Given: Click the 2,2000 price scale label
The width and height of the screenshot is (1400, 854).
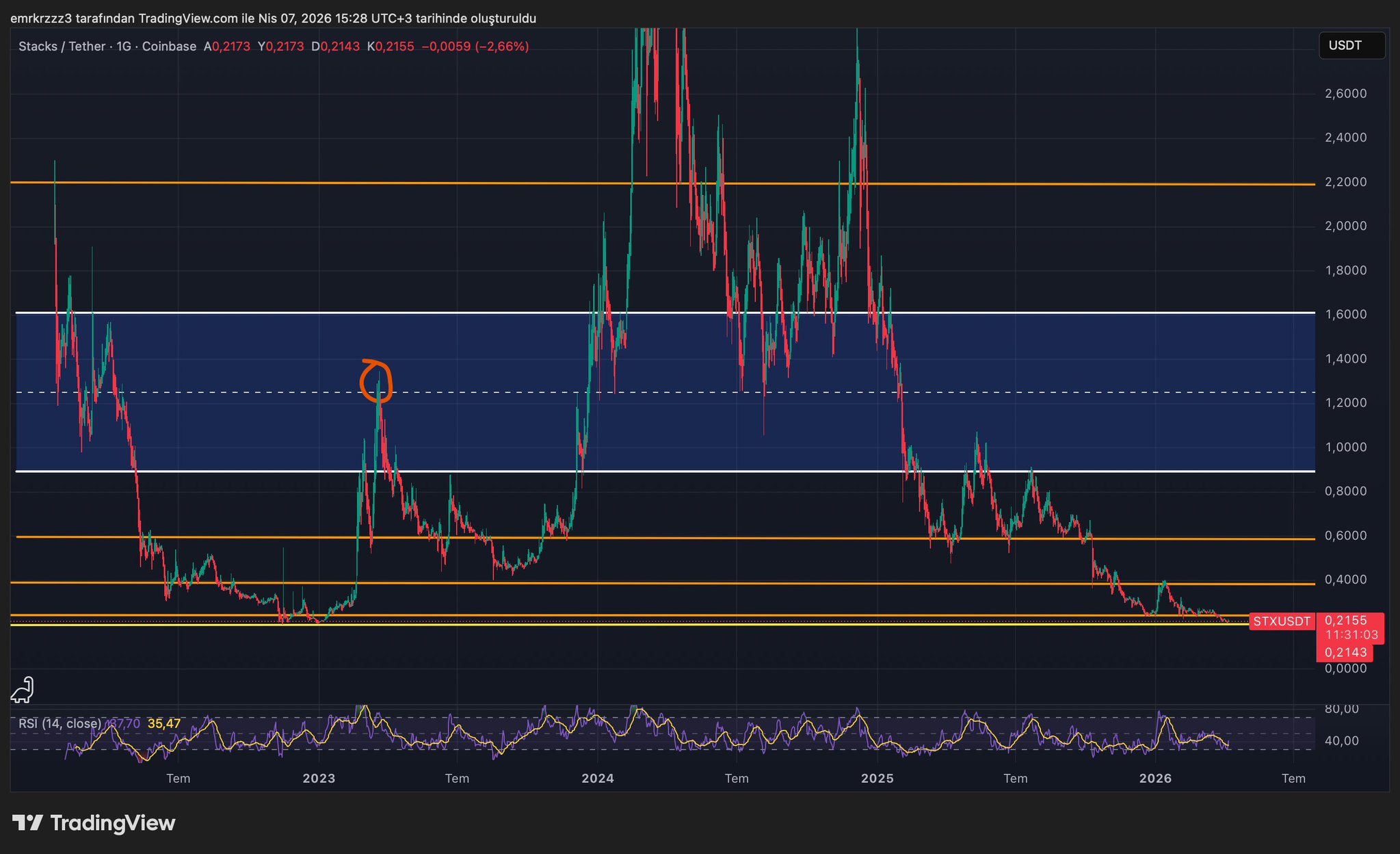Looking at the screenshot, I should coord(1345,182).
